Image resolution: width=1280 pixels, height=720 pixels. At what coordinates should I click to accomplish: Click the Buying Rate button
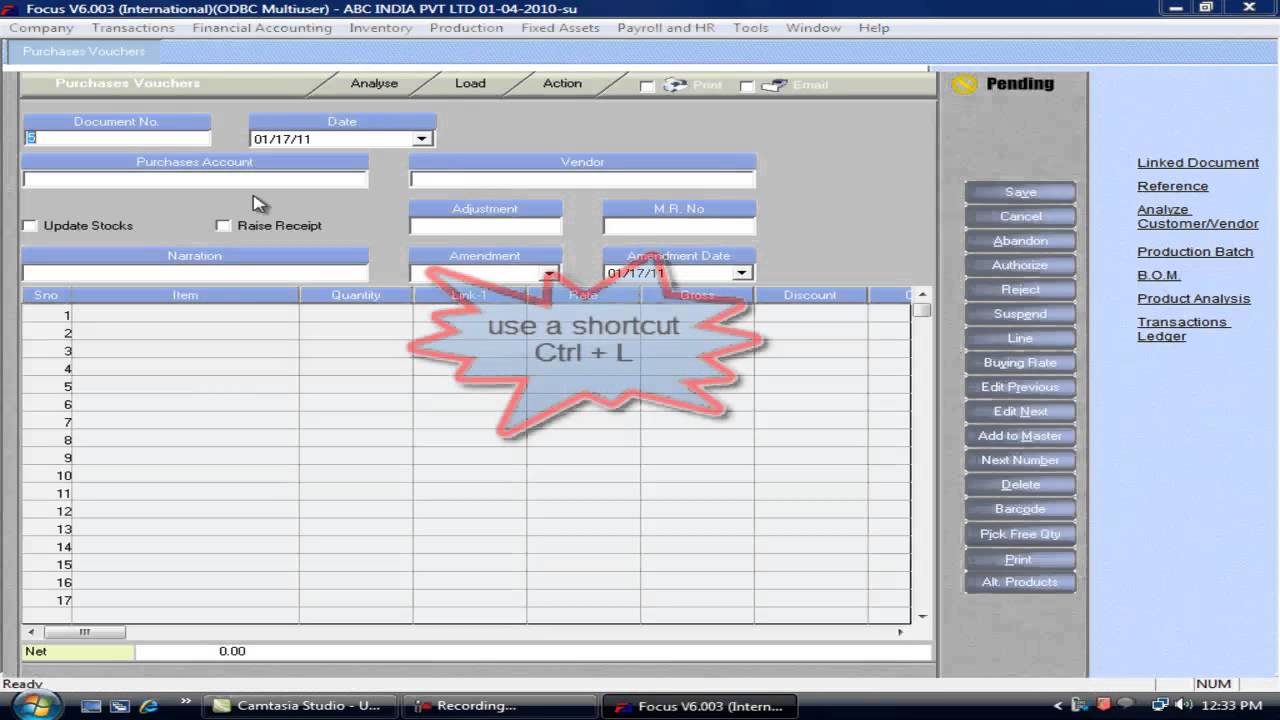click(1020, 363)
